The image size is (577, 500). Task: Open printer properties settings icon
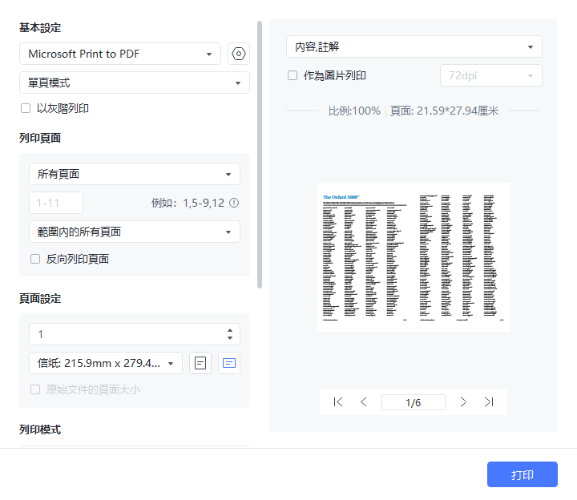pyautogui.click(x=238, y=54)
